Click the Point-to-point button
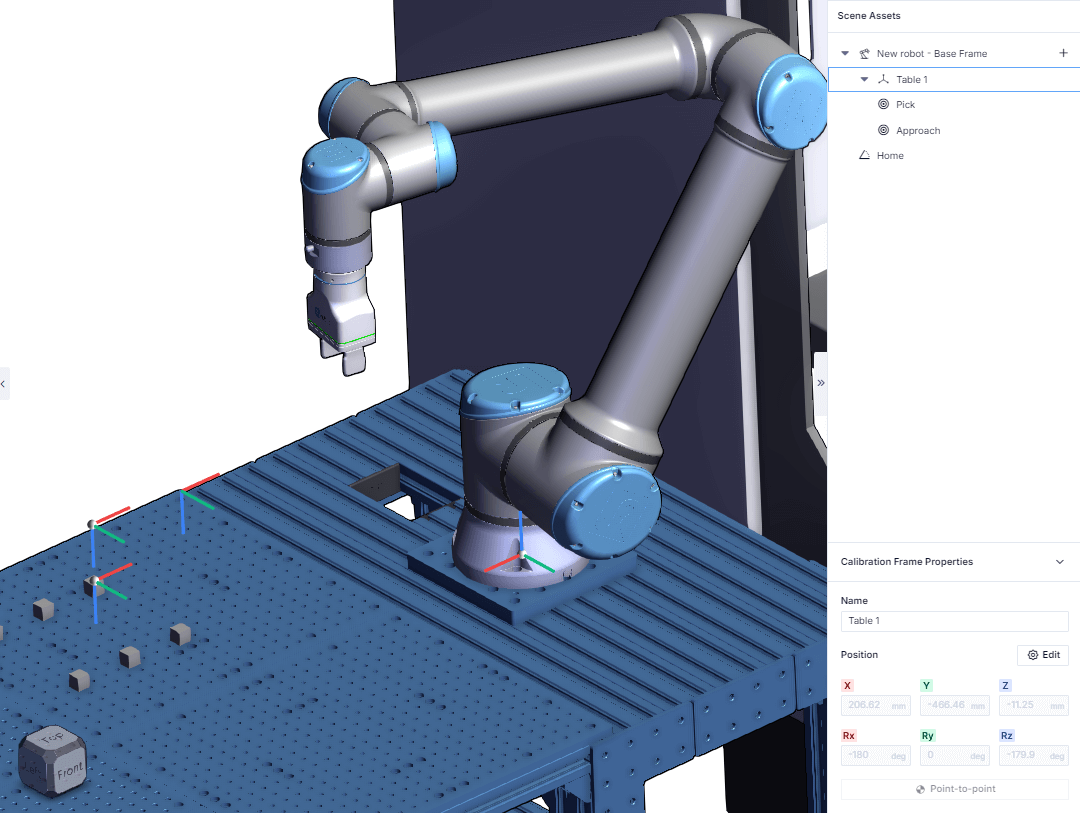This screenshot has width=1080, height=813. (x=955, y=789)
